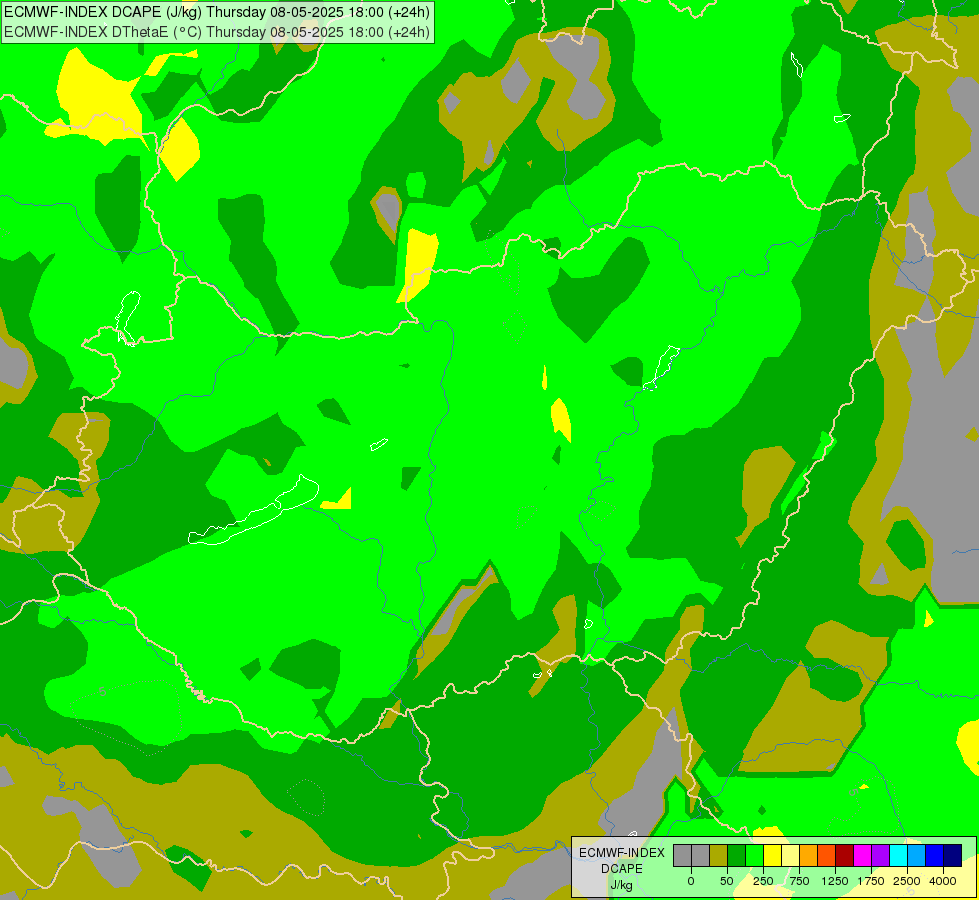Select the red-orange legend swatch
This screenshot has width=979, height=900.
tap(827, 856)
